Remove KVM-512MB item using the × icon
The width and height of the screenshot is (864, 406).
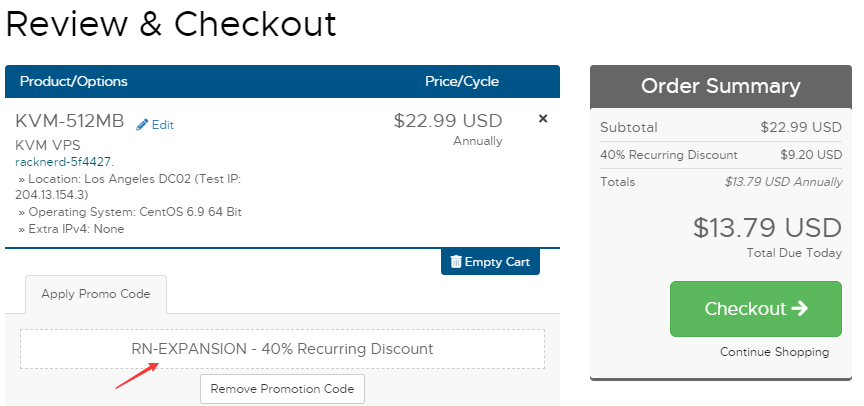click(x=543, y=119)
